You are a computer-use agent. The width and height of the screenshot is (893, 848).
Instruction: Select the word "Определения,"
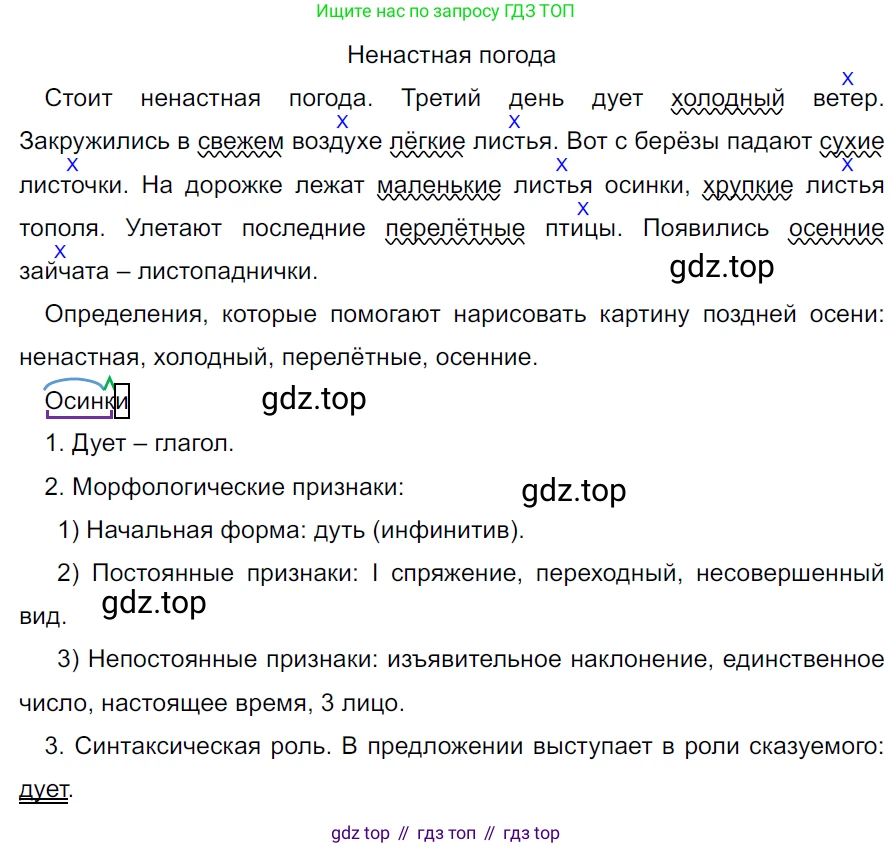[x=126, y=314]
